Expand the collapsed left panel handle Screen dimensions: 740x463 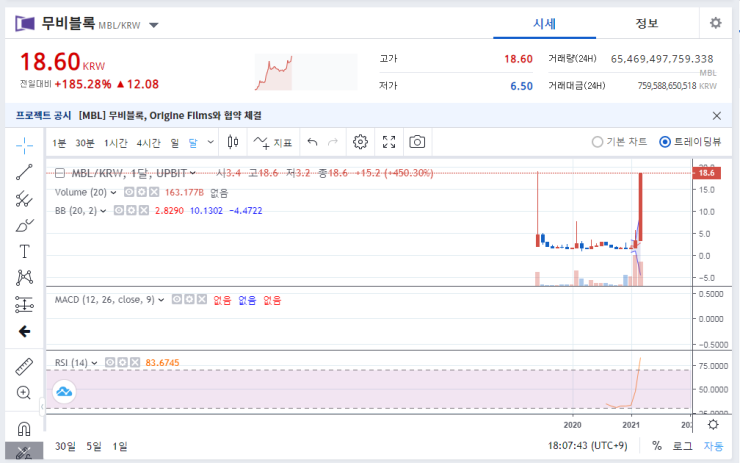point(42,406)
